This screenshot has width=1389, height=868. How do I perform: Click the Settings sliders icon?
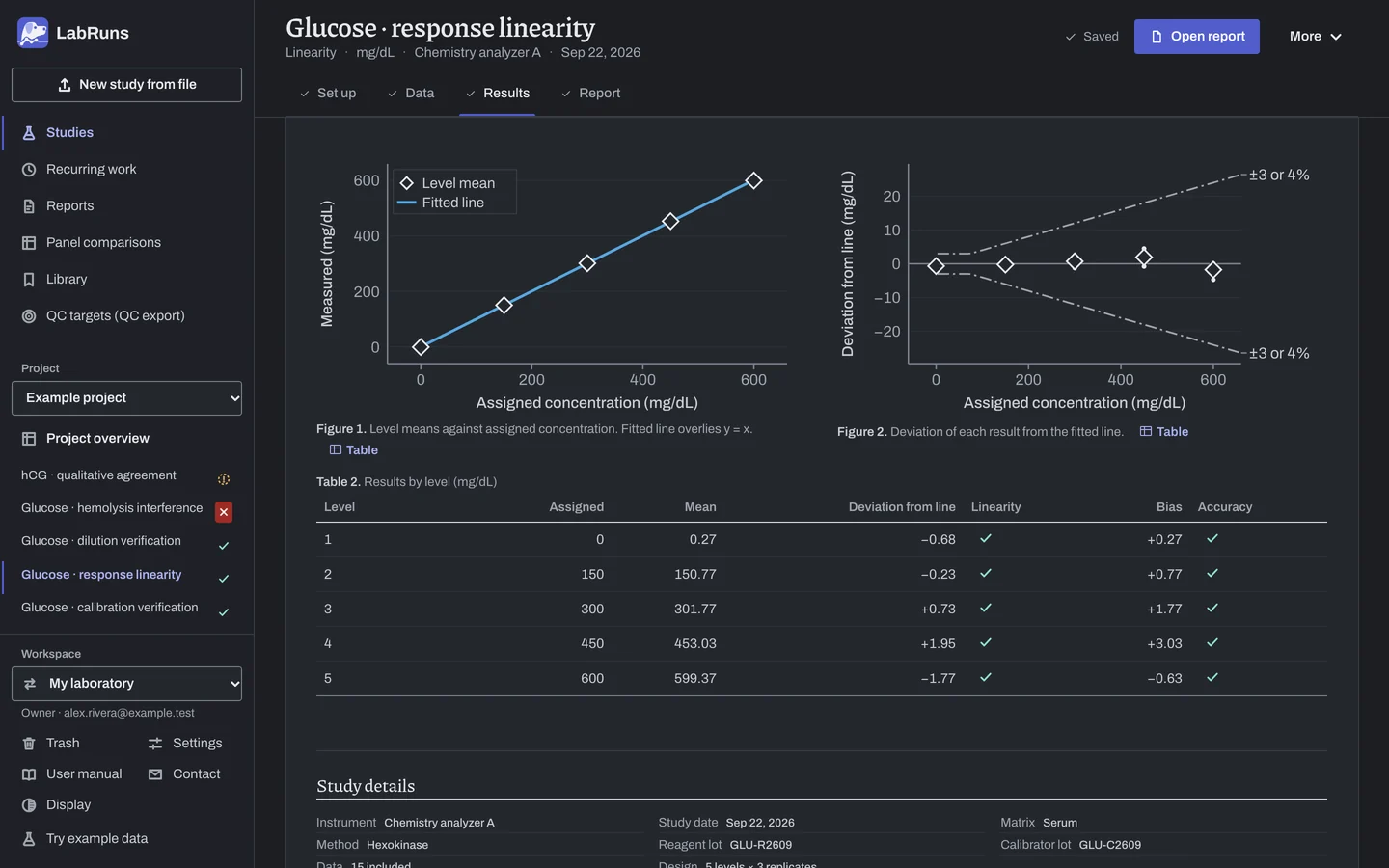point(155,744)
